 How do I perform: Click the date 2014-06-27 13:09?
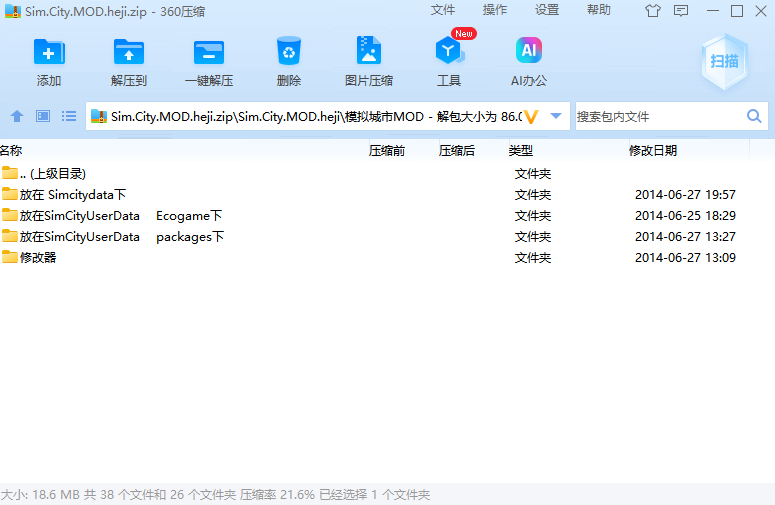coord(685,257)
